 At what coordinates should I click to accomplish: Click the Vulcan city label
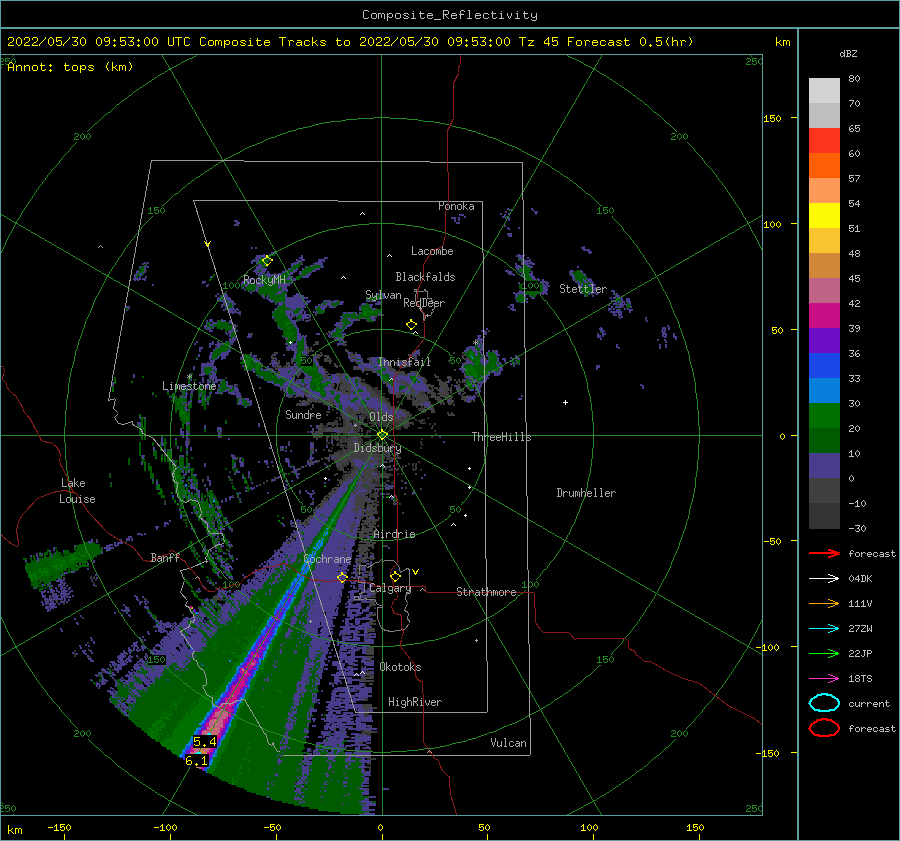tap(509, 743)
